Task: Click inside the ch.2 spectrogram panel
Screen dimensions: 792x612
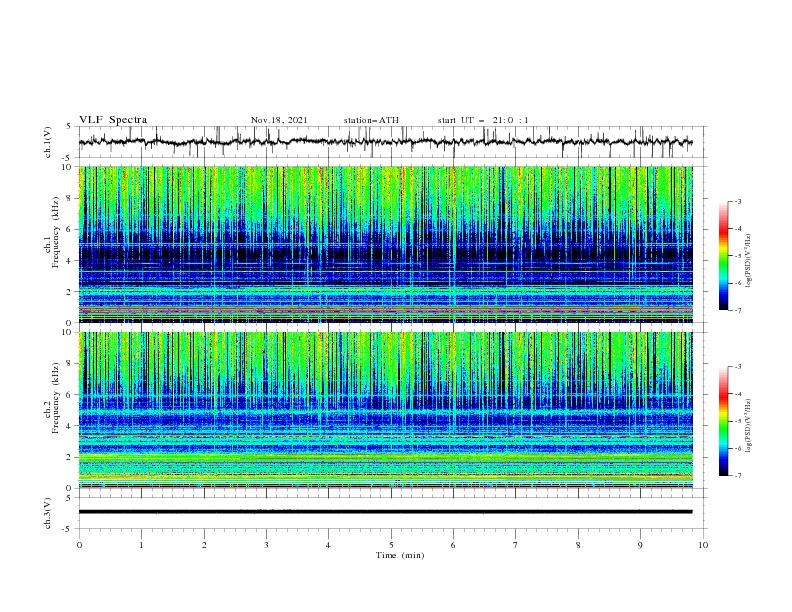Action: pyautogui.click(x=385, y=410)
